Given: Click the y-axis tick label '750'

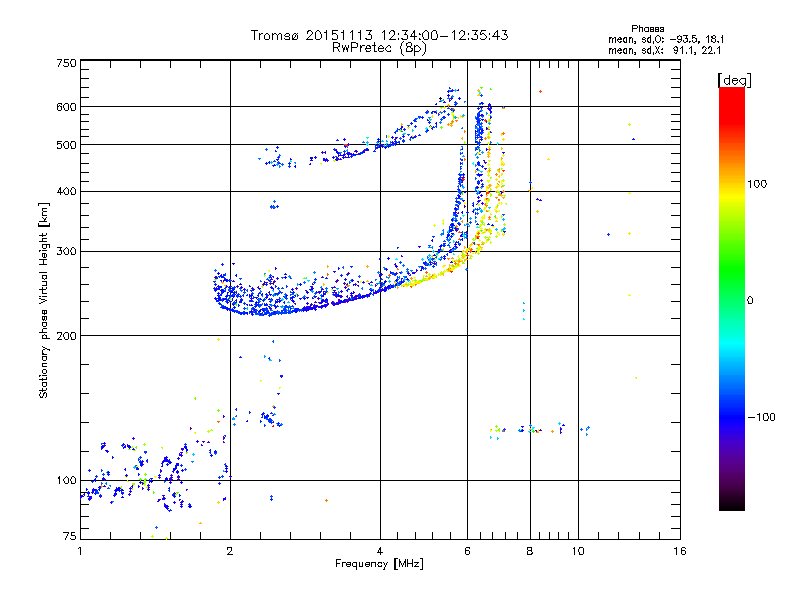Looking at the screenshot, I should (66, 63).
